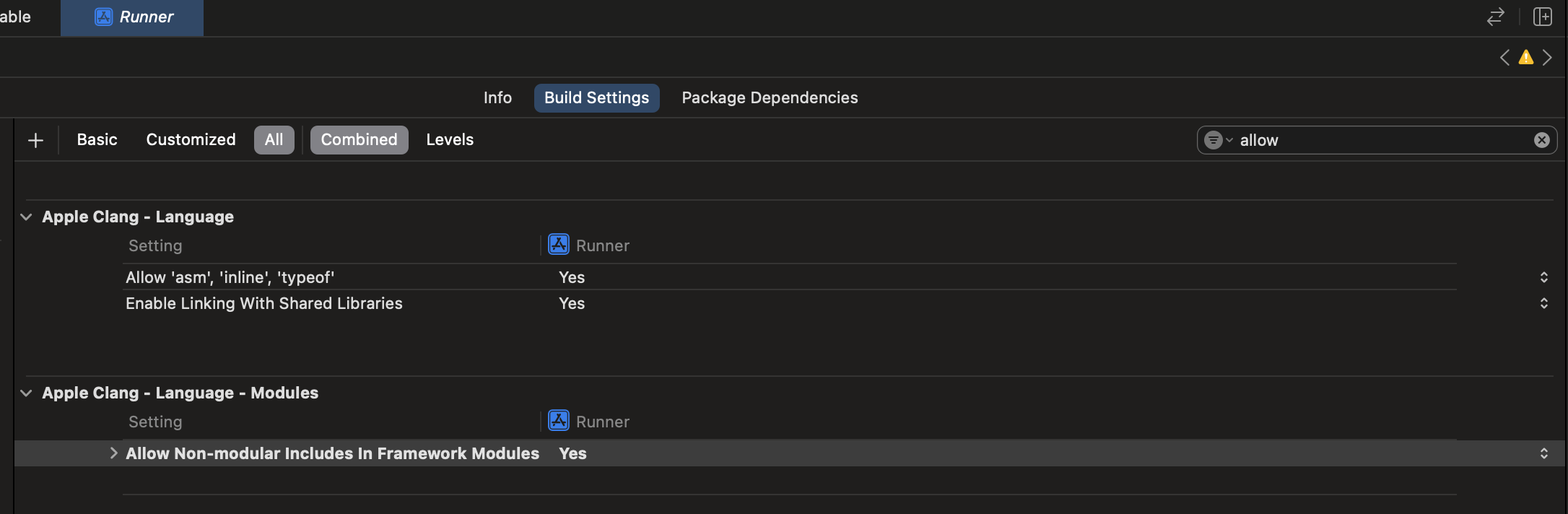The height and width of the screenshot is (514, 1568).
Task: Click Runner target icon under Apple Clang - Language
Action: click(559, 245)
